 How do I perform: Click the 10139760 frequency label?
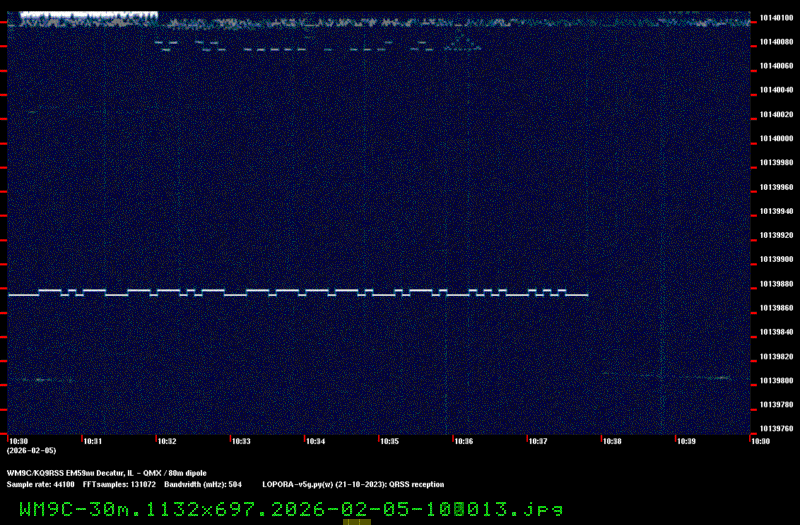(x=776, y=429)
